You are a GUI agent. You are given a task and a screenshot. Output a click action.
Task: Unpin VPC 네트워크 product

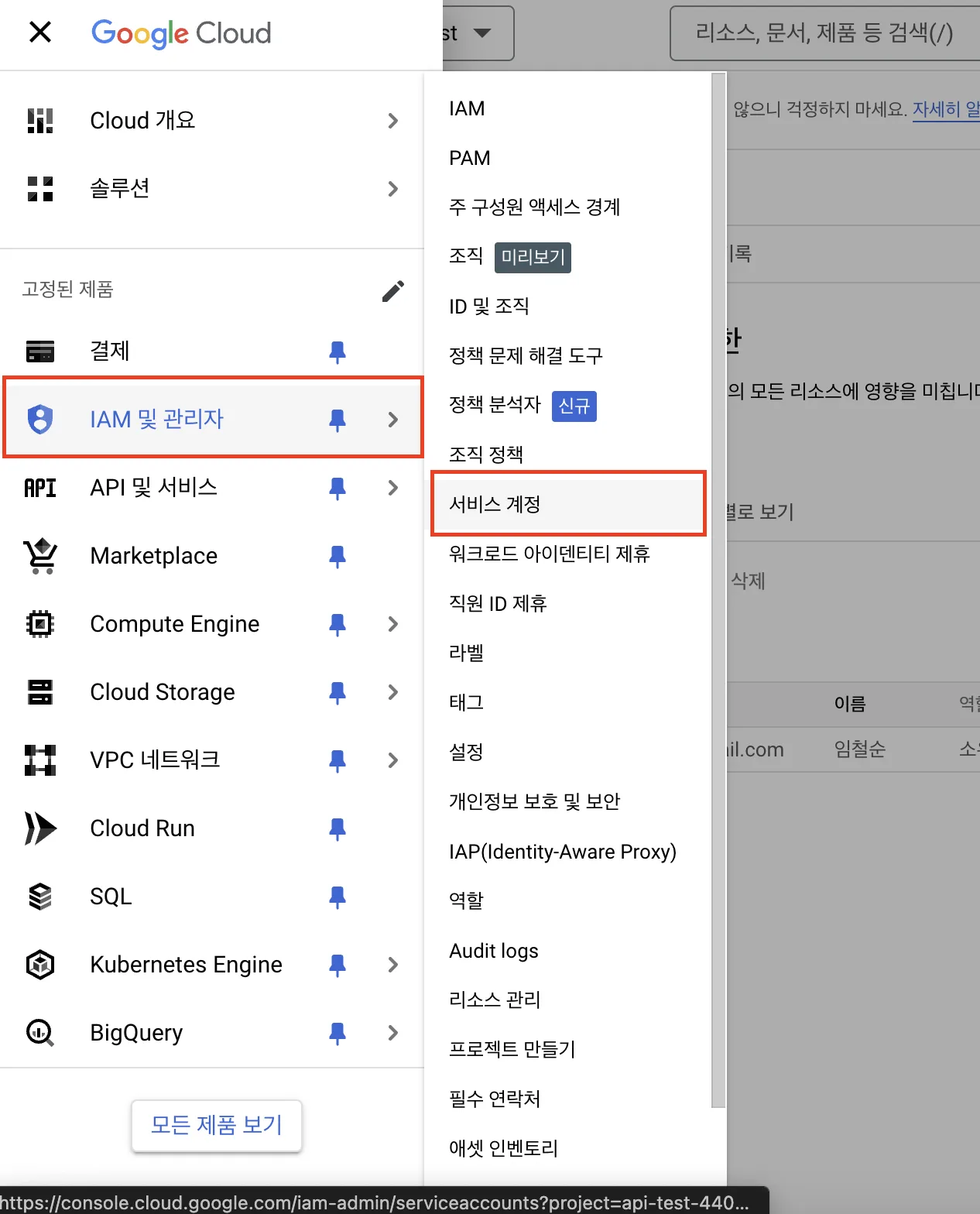[x=338, y=760]
